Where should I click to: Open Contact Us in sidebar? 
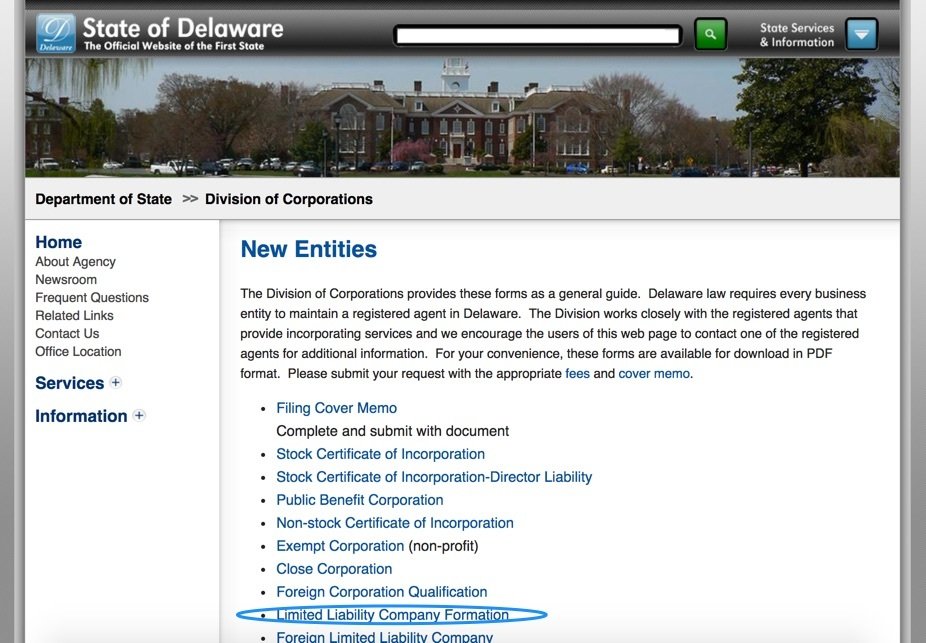[x=67, y=334]
